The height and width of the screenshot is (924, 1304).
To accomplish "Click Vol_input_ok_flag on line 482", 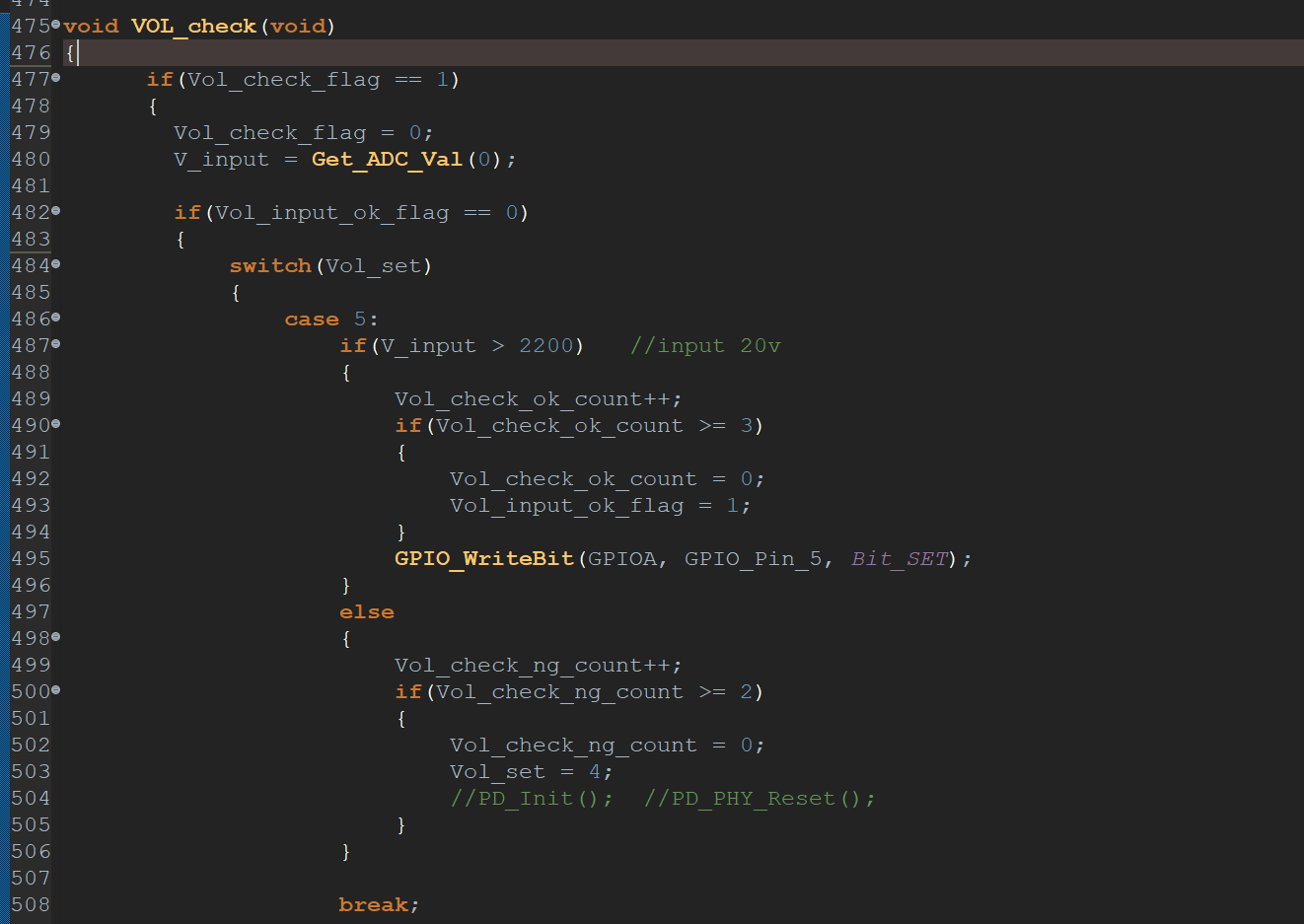I will coord(332,213).
